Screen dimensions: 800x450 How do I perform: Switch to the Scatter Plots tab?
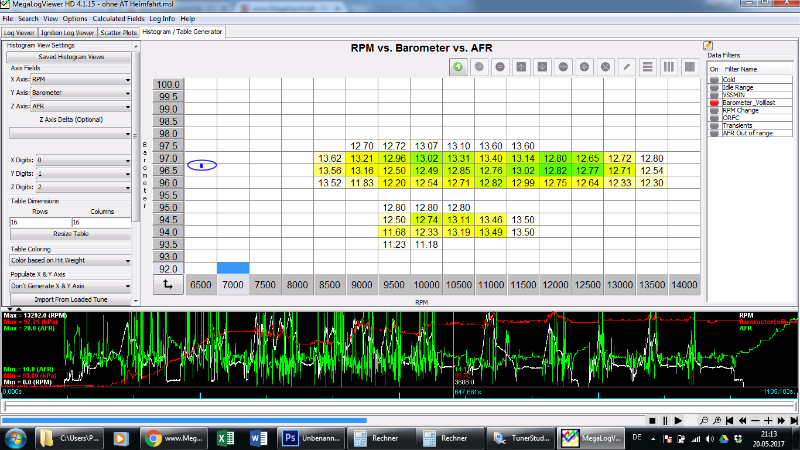[118, 32]
